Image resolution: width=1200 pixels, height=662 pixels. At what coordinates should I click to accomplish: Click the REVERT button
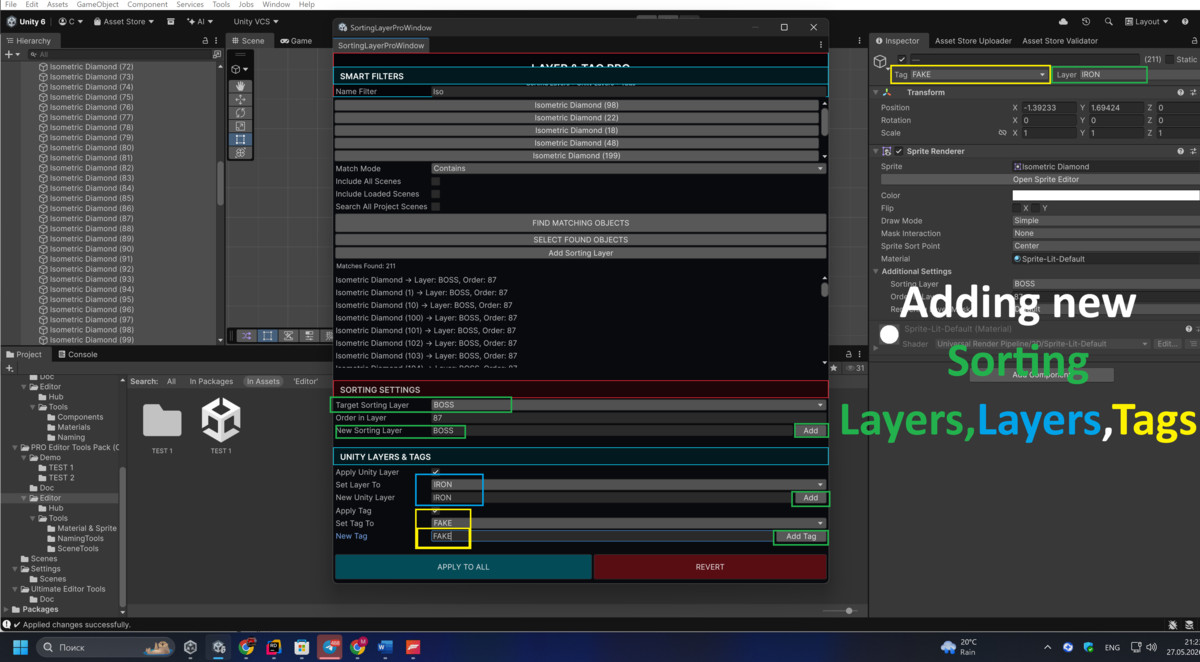[x=710, y=567]
